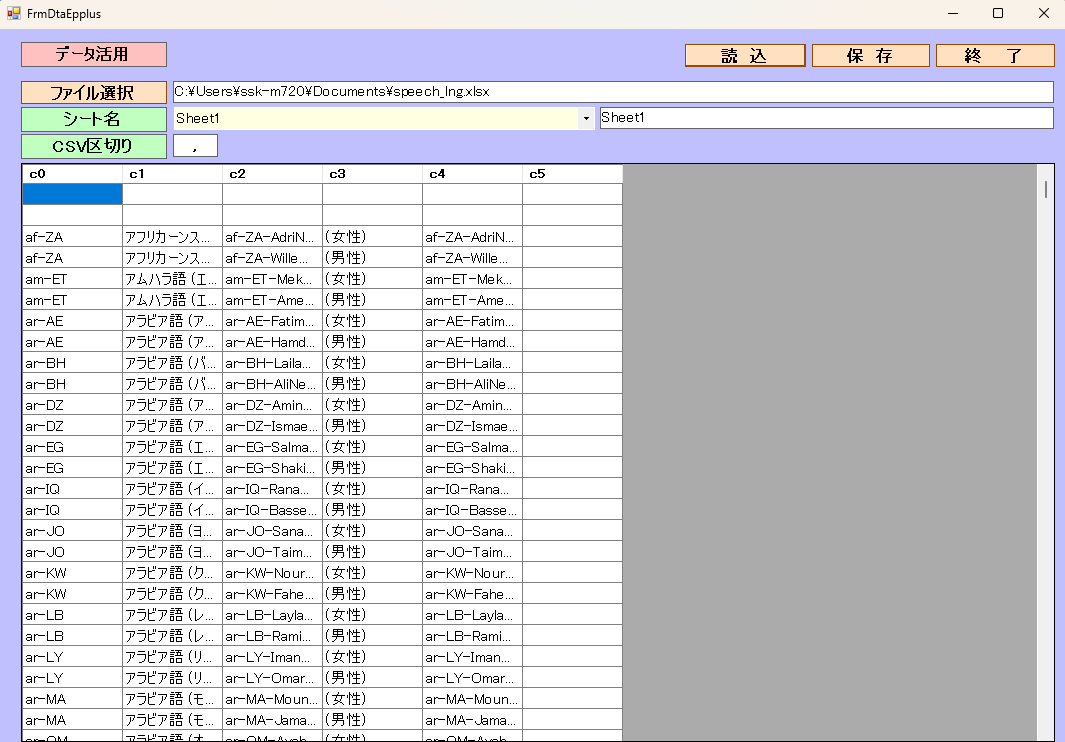Click the c3 column header
The image size is (1065, 742).
[x=372, y=174]
